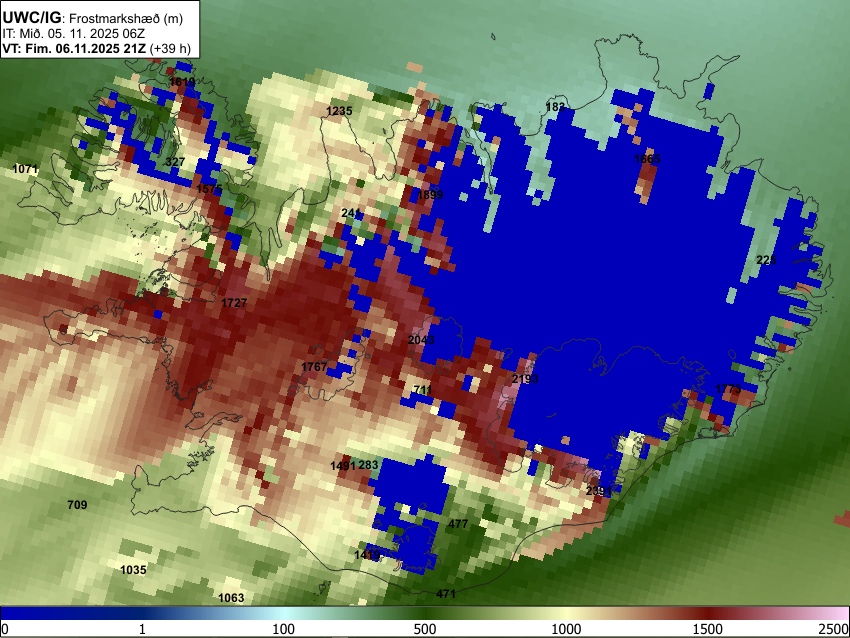Click the map value label 283

pyautogui.click(x=368, y=465)
